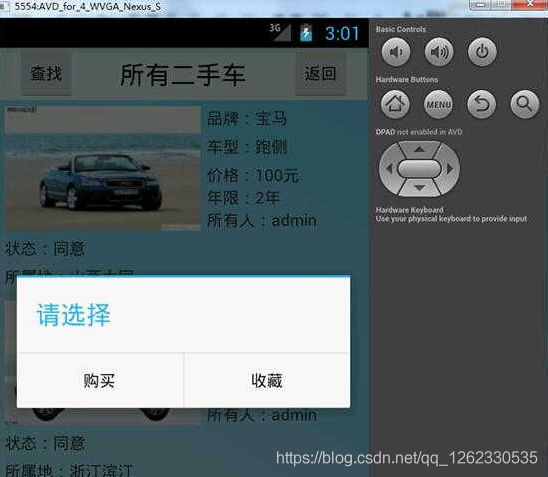Click the 品牌：宝马 text
Image resolution: width=548 pixels, height=477 pixels.
tap(247, 118)
